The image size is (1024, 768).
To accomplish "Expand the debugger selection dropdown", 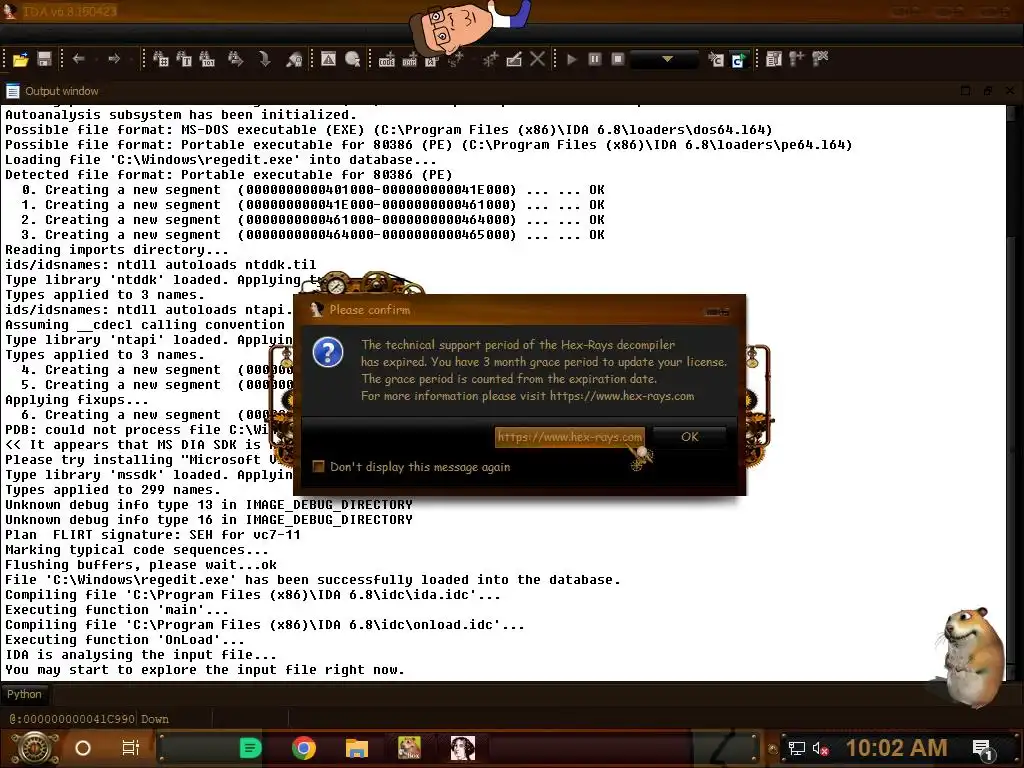I will (x=665, y=59).
